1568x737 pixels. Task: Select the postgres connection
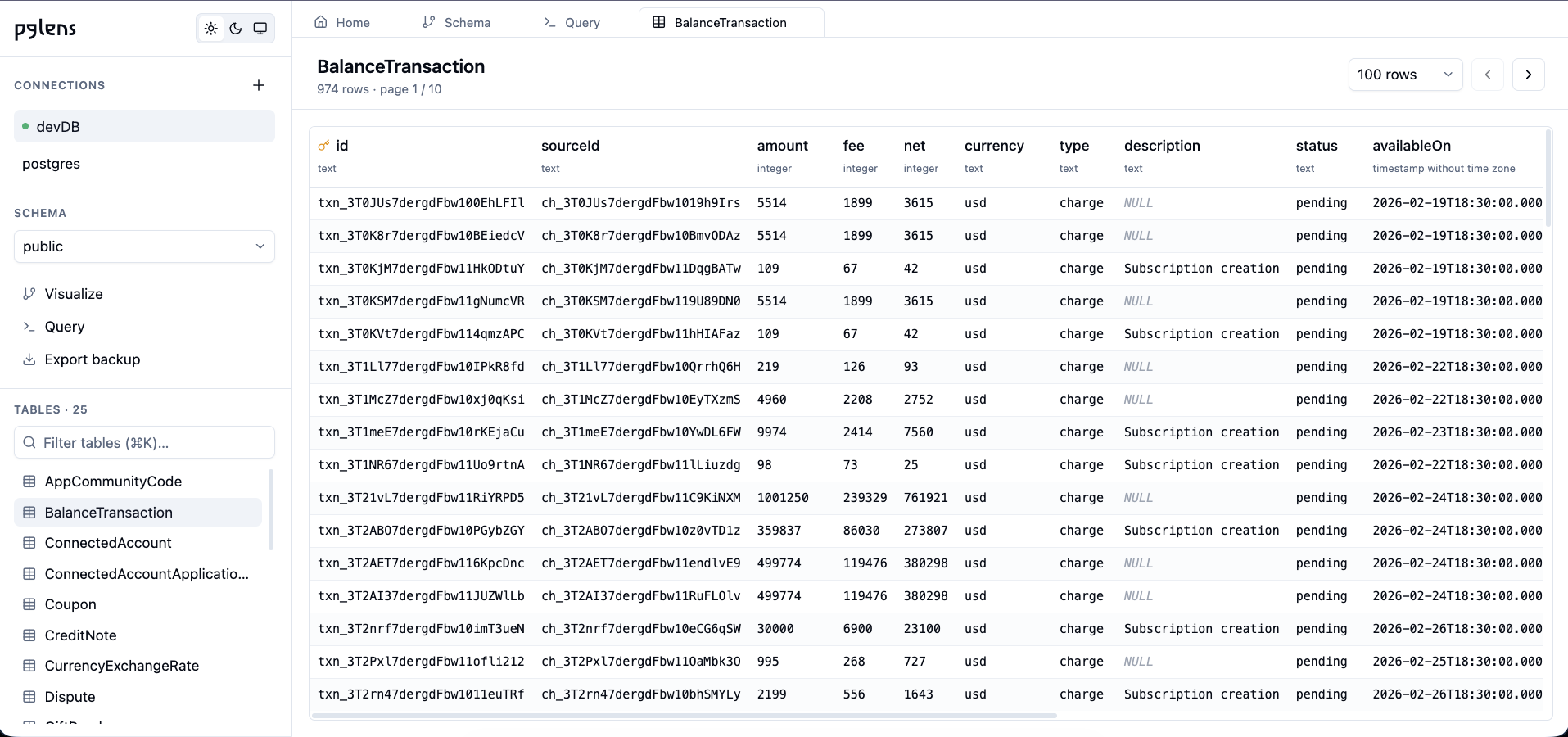pyautogui.click(x=144, y=164)
